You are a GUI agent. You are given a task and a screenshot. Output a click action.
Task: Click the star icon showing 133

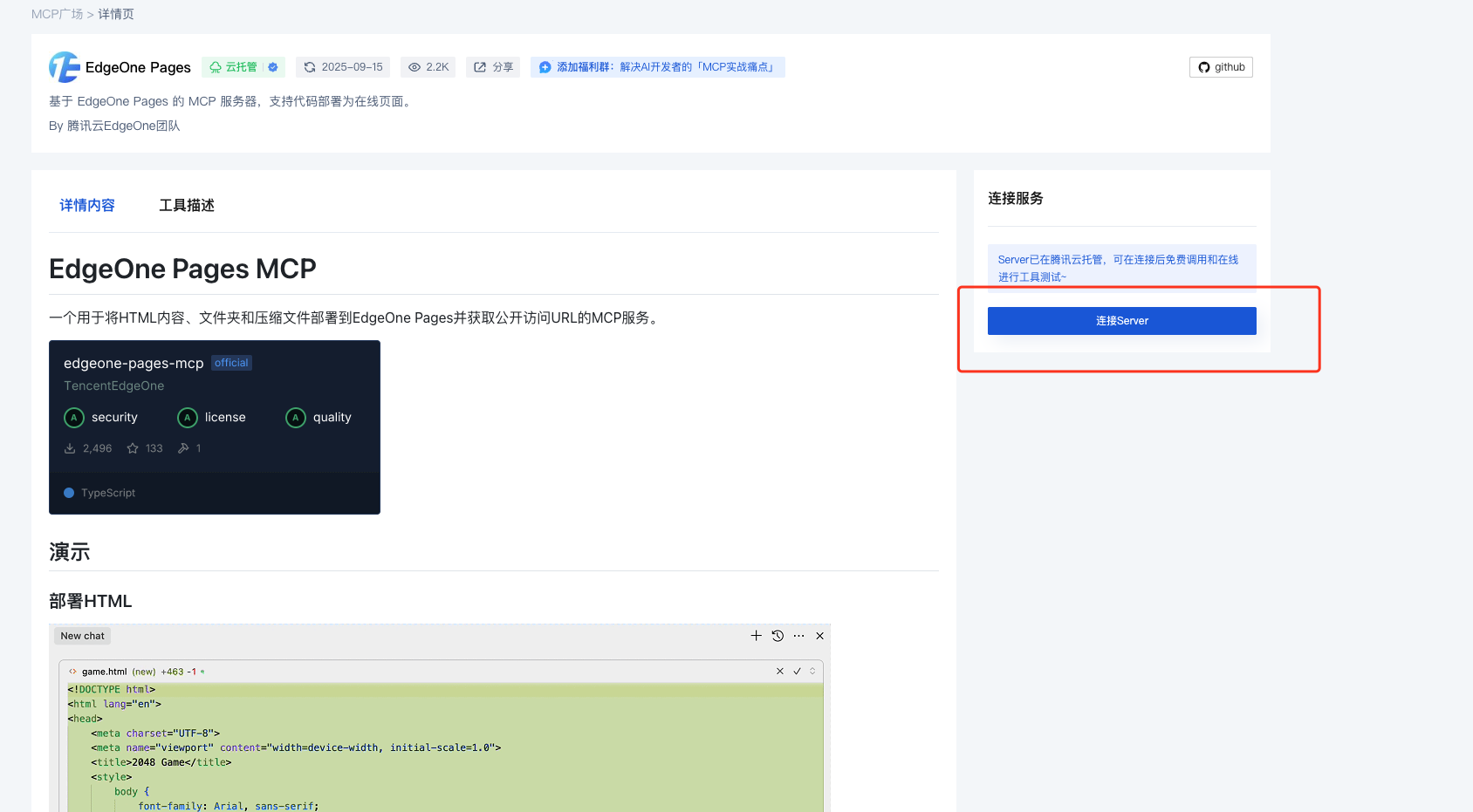coord(133,448)
